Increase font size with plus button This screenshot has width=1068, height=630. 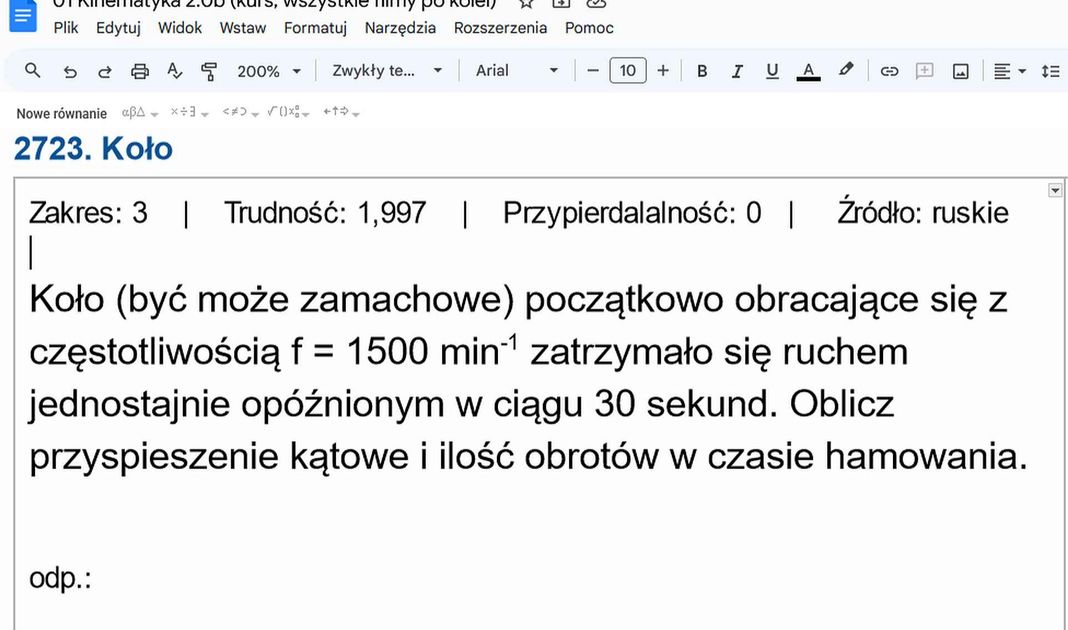tap(663, 71)
